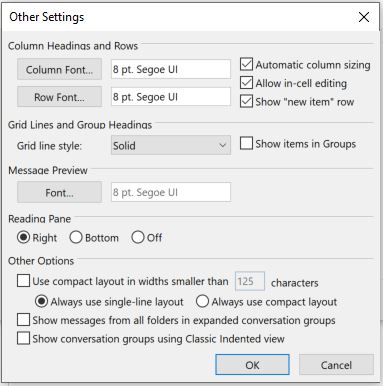This screenshot has width=383, height=386.
Task: Choose Always use single-line layout
Action: click(42, 301)
